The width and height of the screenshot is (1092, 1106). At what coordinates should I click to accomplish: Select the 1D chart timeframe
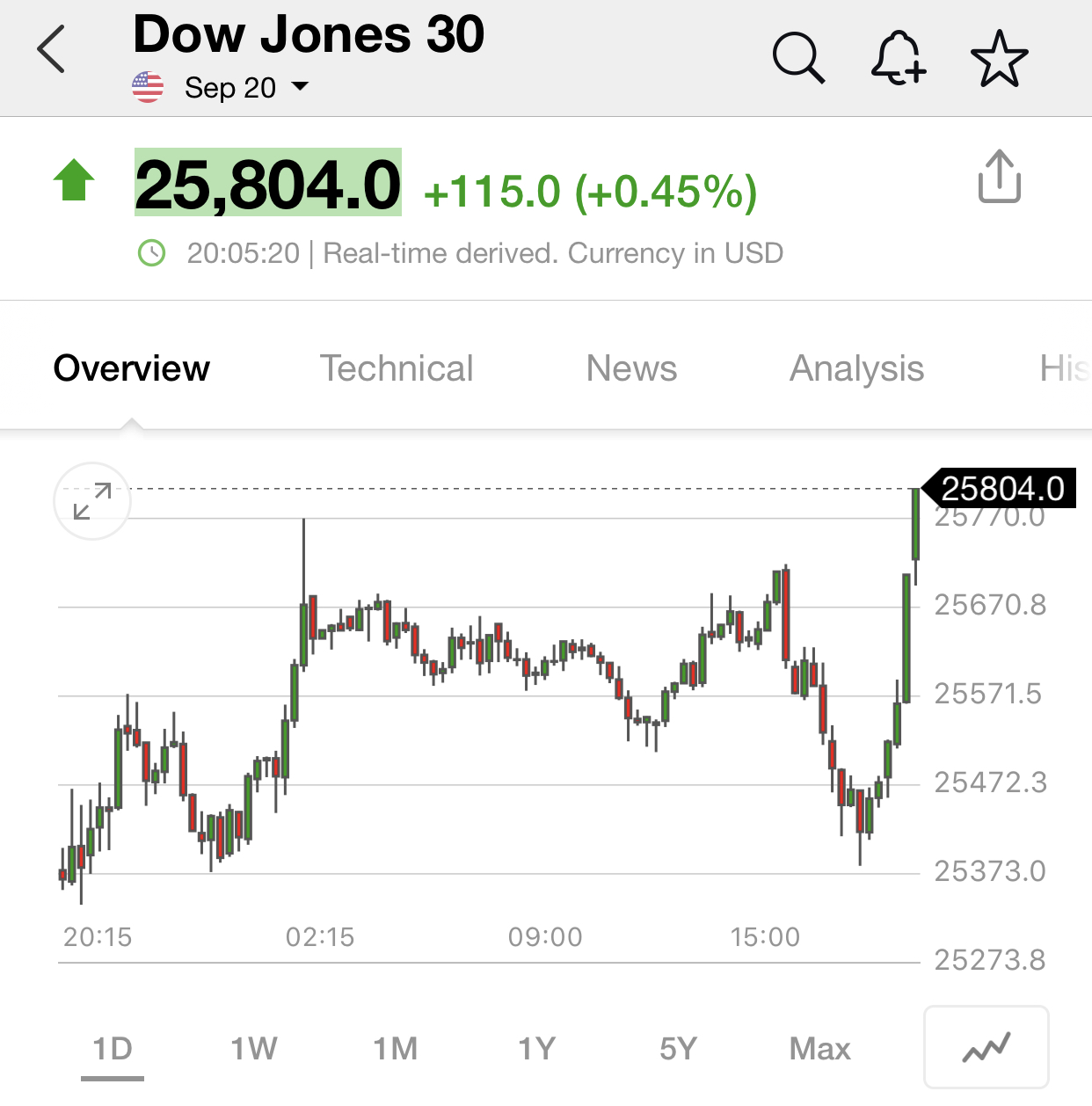113,1049
